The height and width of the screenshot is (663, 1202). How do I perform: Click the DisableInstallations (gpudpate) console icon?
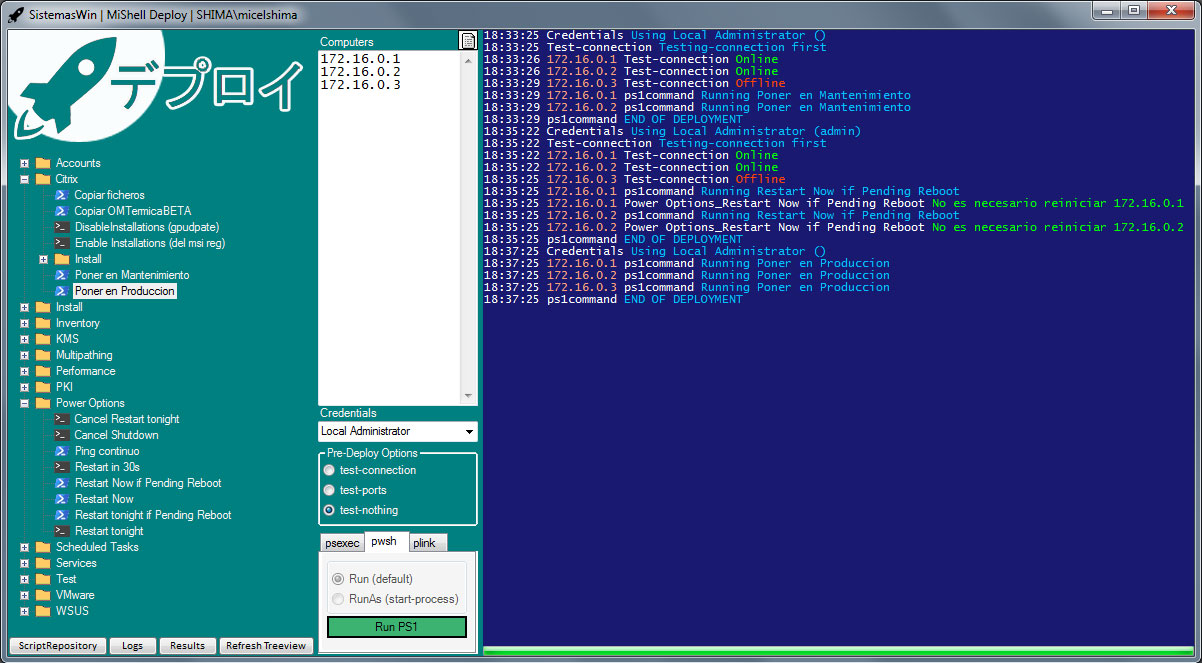click(60, 227)
